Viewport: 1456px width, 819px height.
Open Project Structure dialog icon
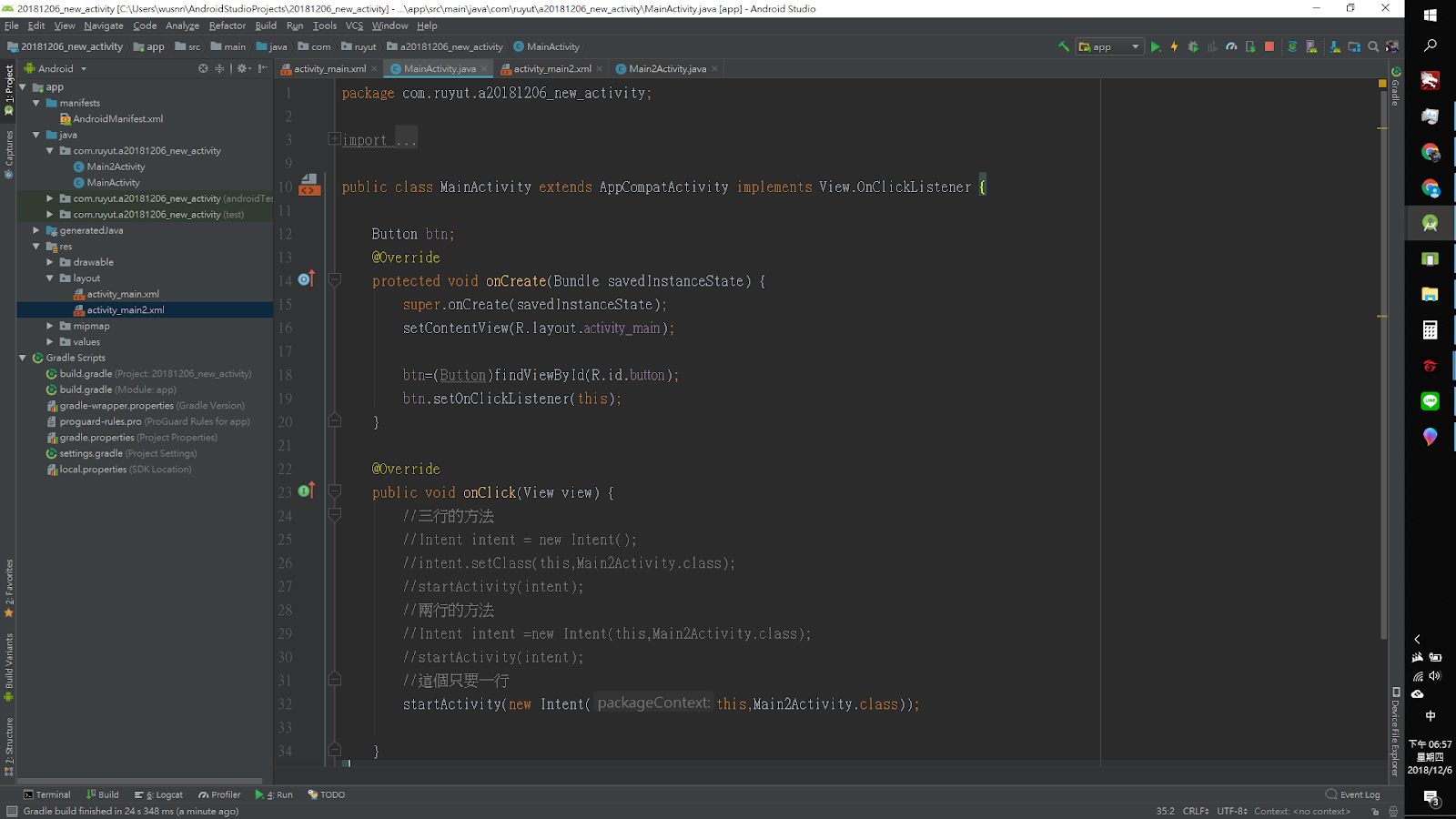pyautogui.click(x=1354, y=46)
